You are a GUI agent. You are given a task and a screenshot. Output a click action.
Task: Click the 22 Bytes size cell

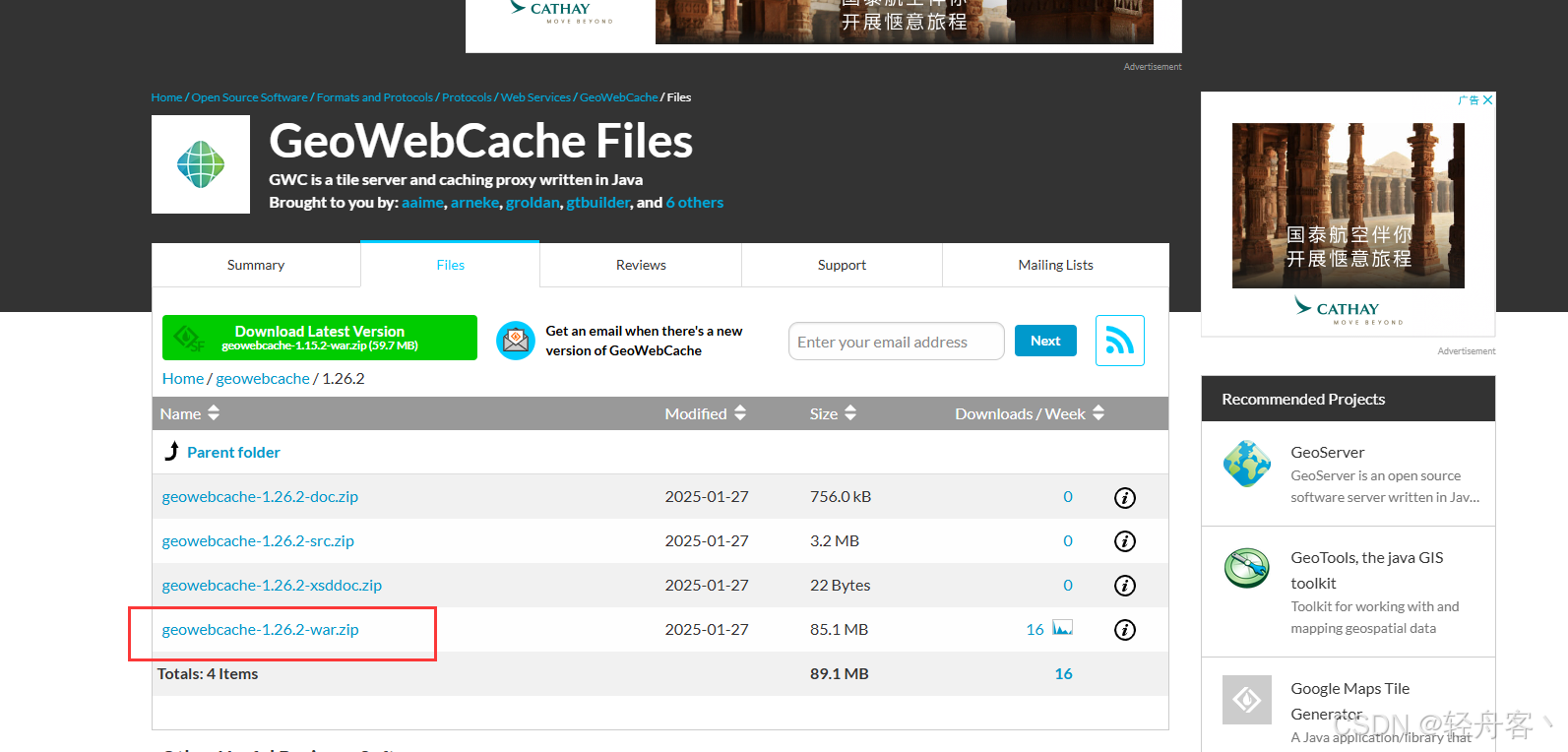[x=840, y=586]
